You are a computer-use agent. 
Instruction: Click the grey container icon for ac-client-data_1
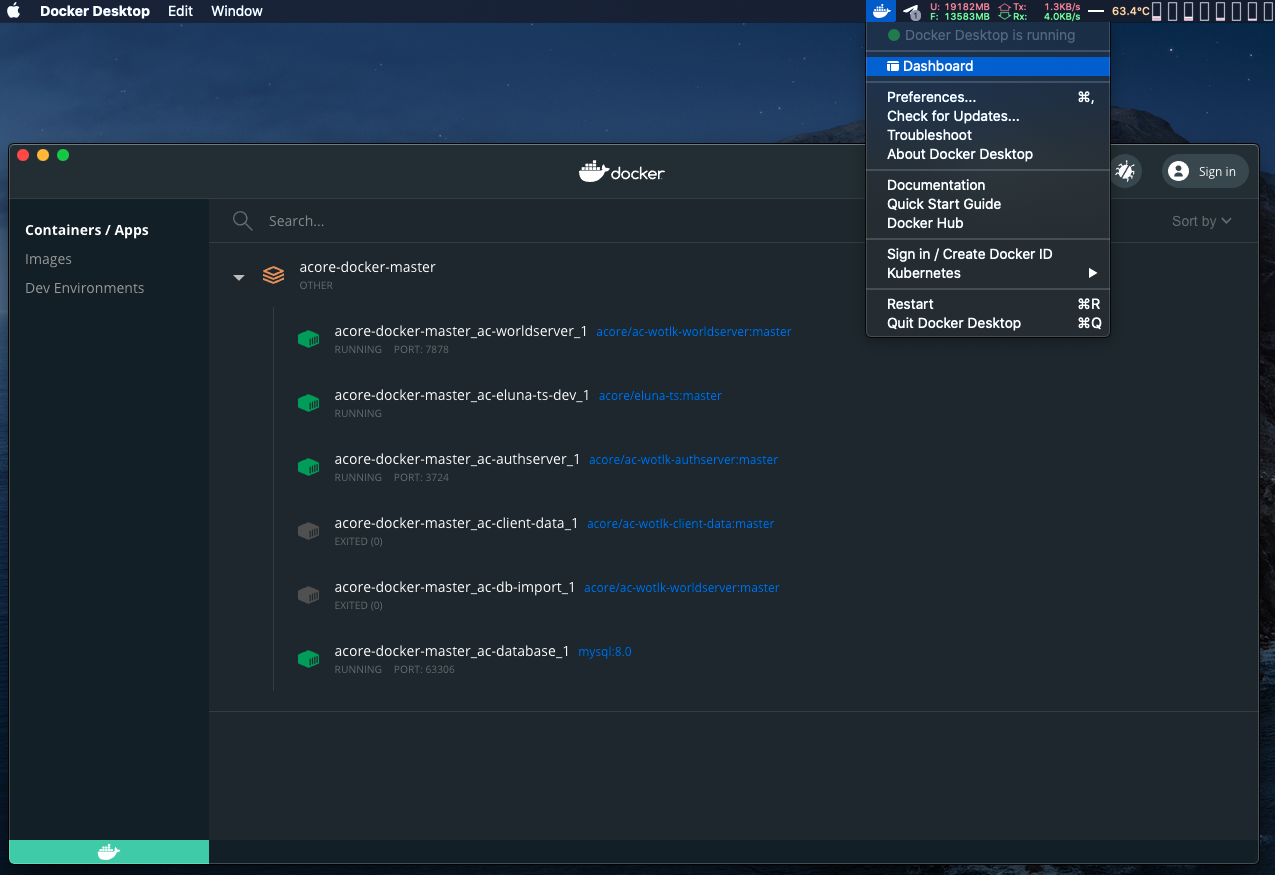coord(308,531)
